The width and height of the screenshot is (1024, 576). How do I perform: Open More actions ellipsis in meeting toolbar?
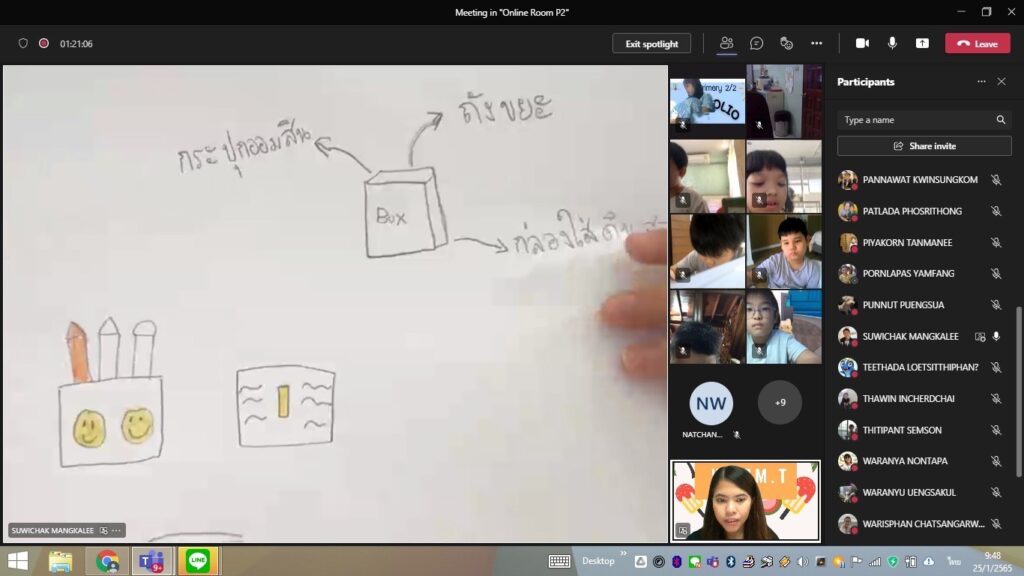(x=816, y=43)
